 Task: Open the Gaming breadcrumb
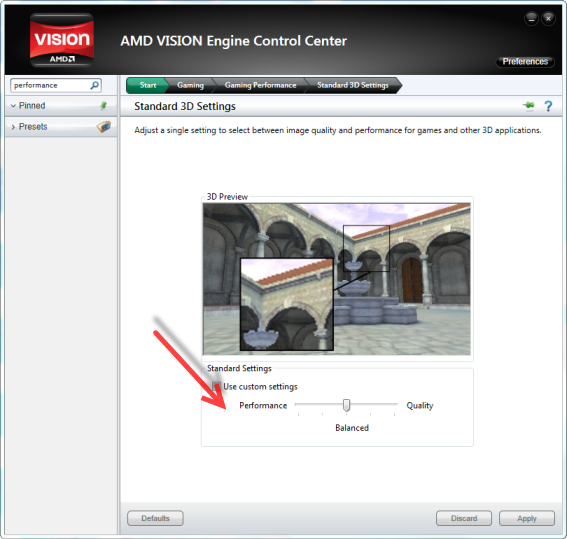191,85
